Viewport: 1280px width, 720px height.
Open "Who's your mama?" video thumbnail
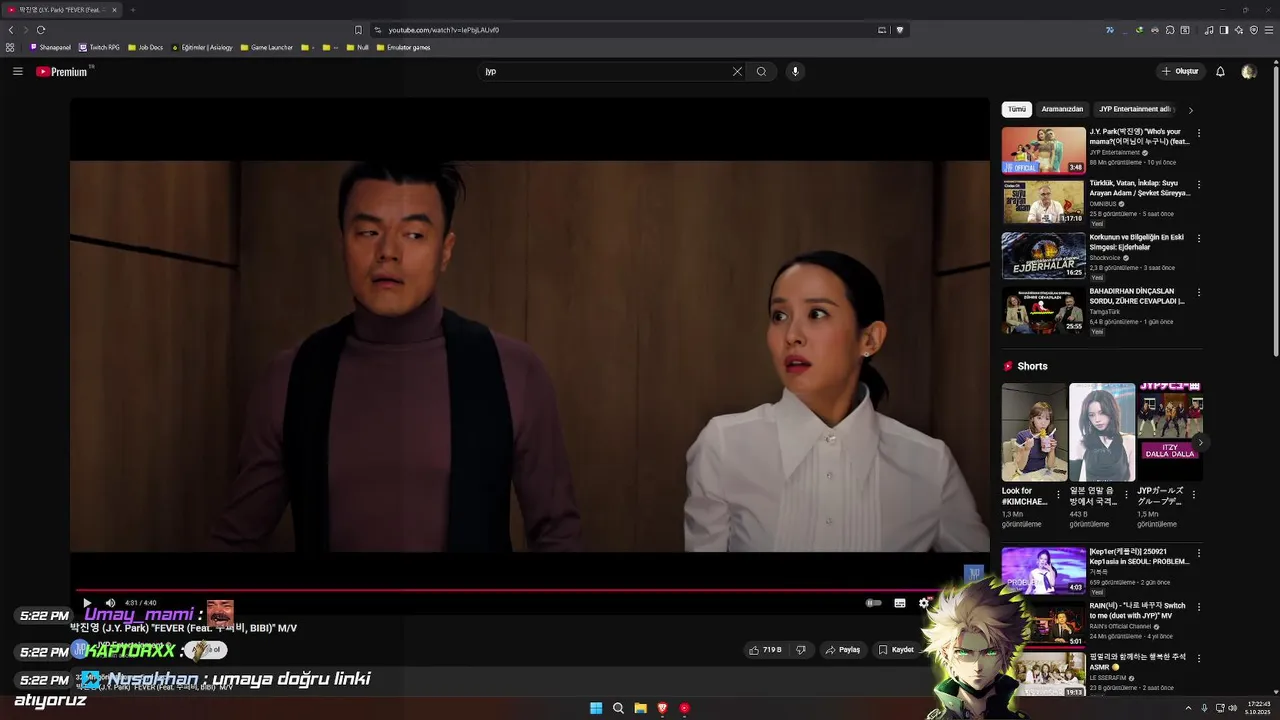click(x=1043, y=150)
